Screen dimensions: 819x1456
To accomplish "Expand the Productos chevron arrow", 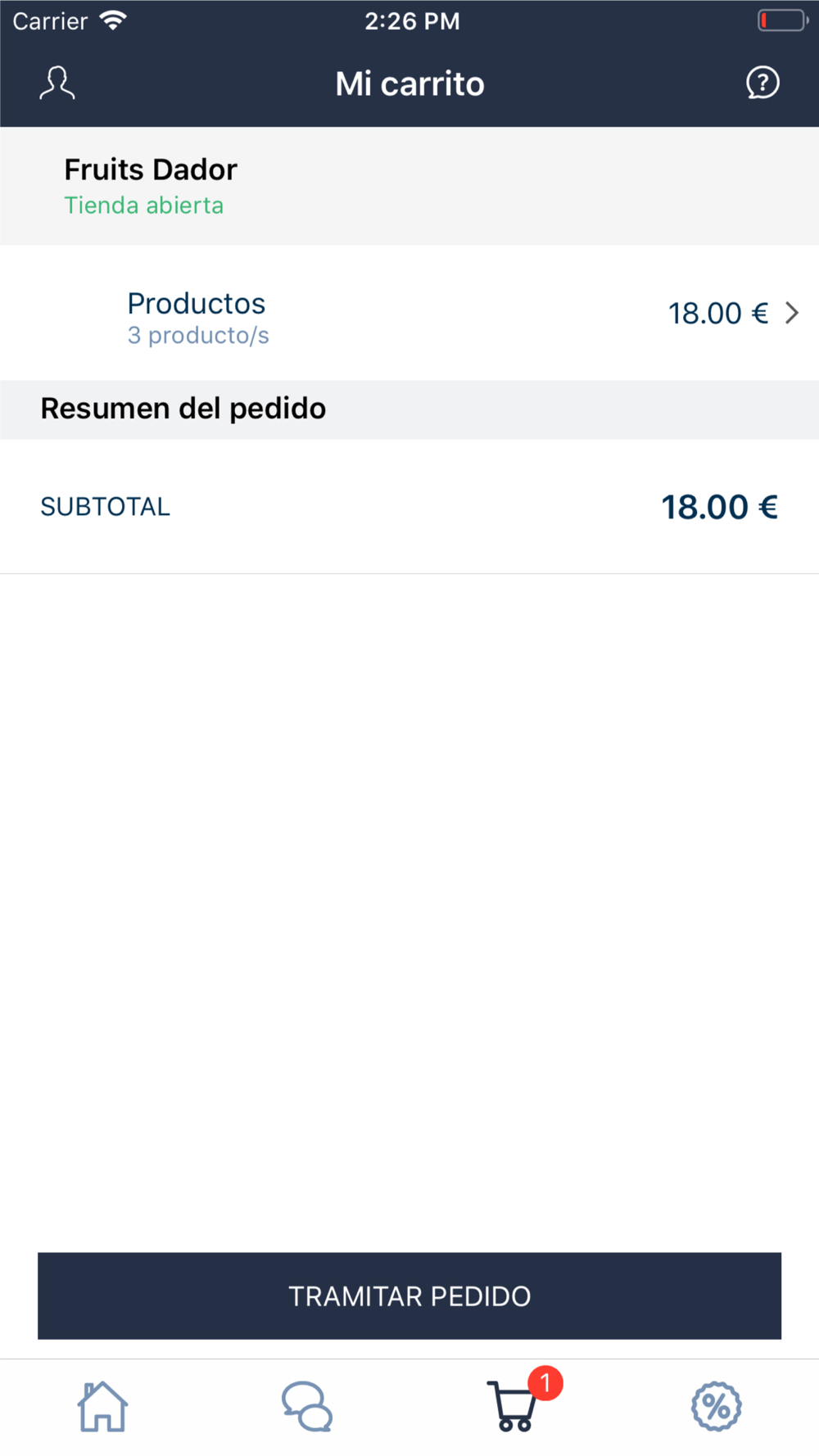I will coord(792,313).
